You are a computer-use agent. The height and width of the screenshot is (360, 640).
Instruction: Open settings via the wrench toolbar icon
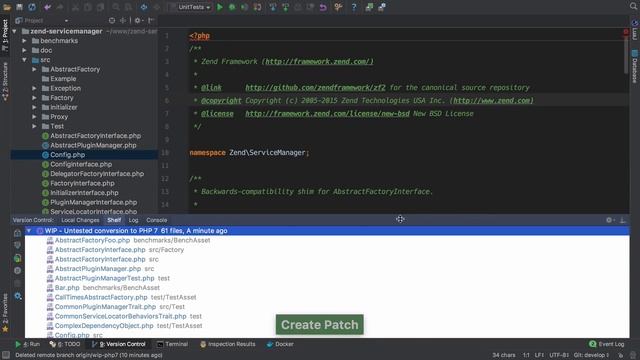click(x=338, y=7)
